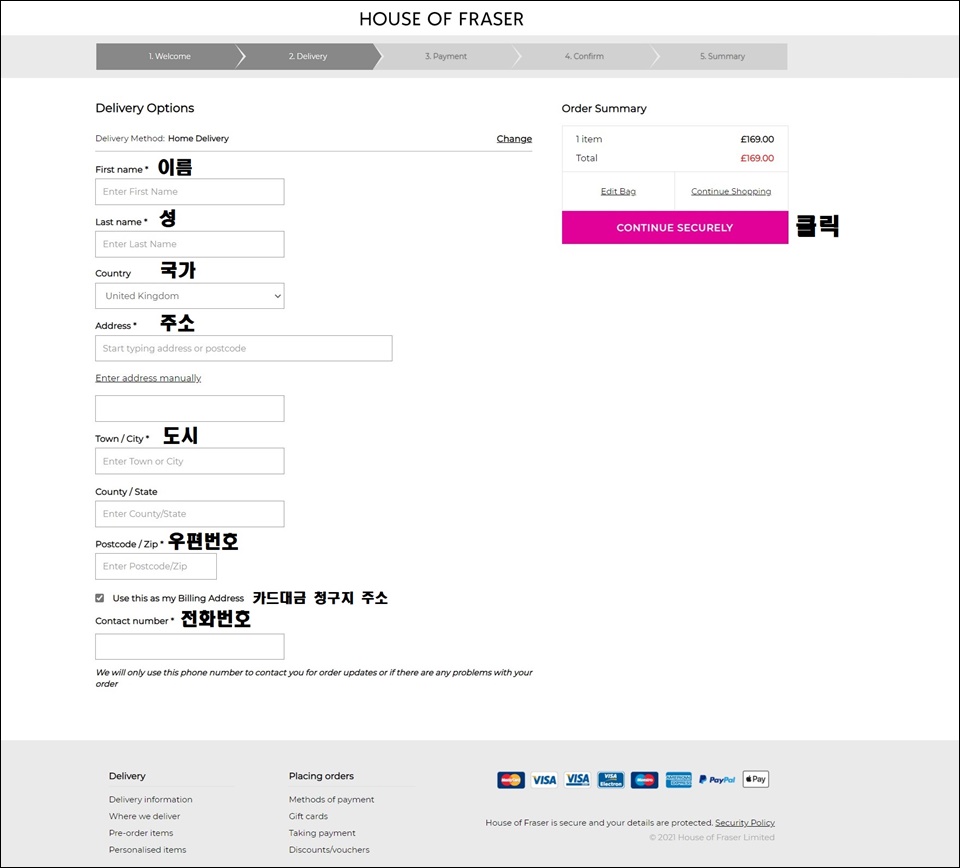Click the American Express payment icon

click(x=678, y=779)
